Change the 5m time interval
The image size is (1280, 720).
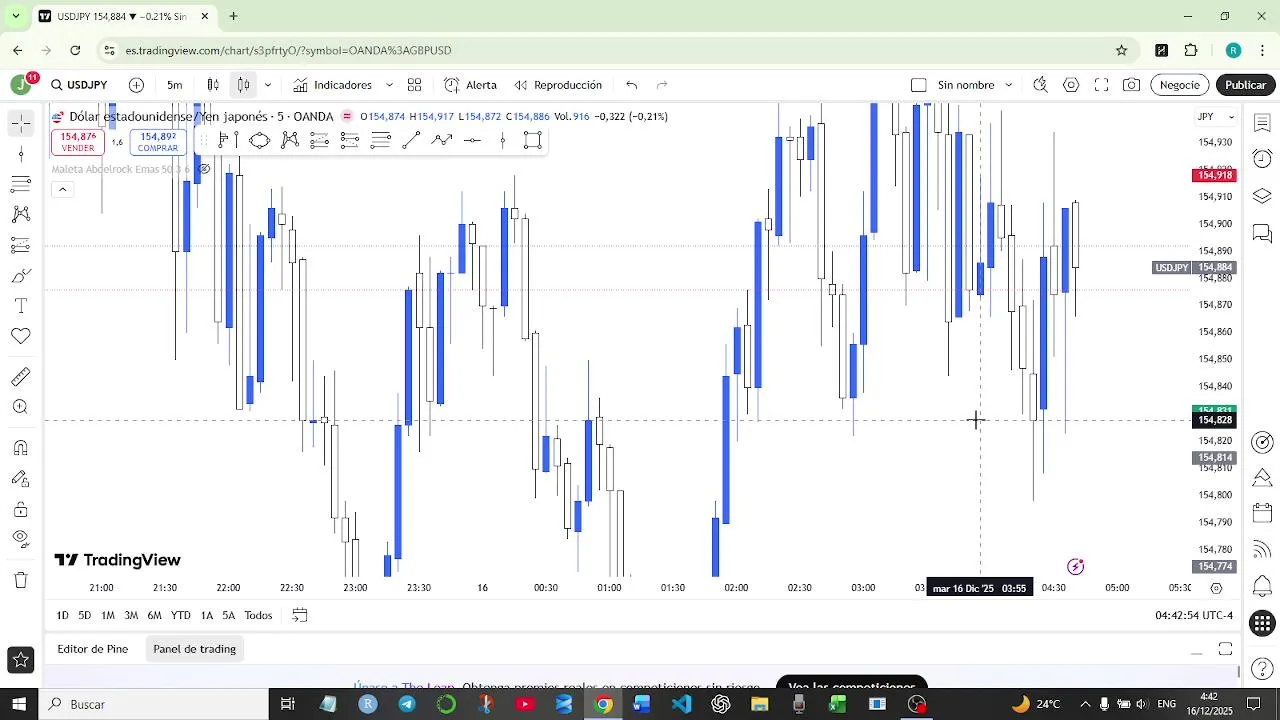(175, 85)
